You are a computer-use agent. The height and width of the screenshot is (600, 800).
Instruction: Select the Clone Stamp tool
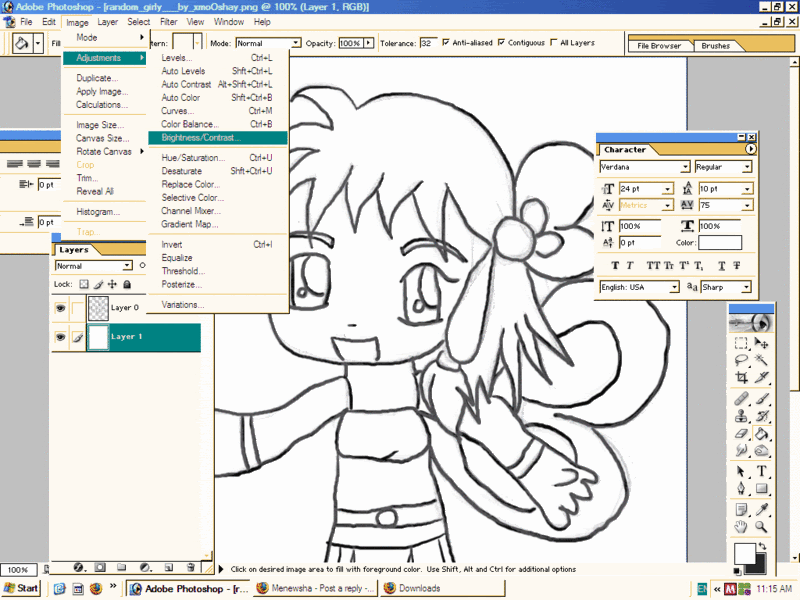[x=741, y=416]
